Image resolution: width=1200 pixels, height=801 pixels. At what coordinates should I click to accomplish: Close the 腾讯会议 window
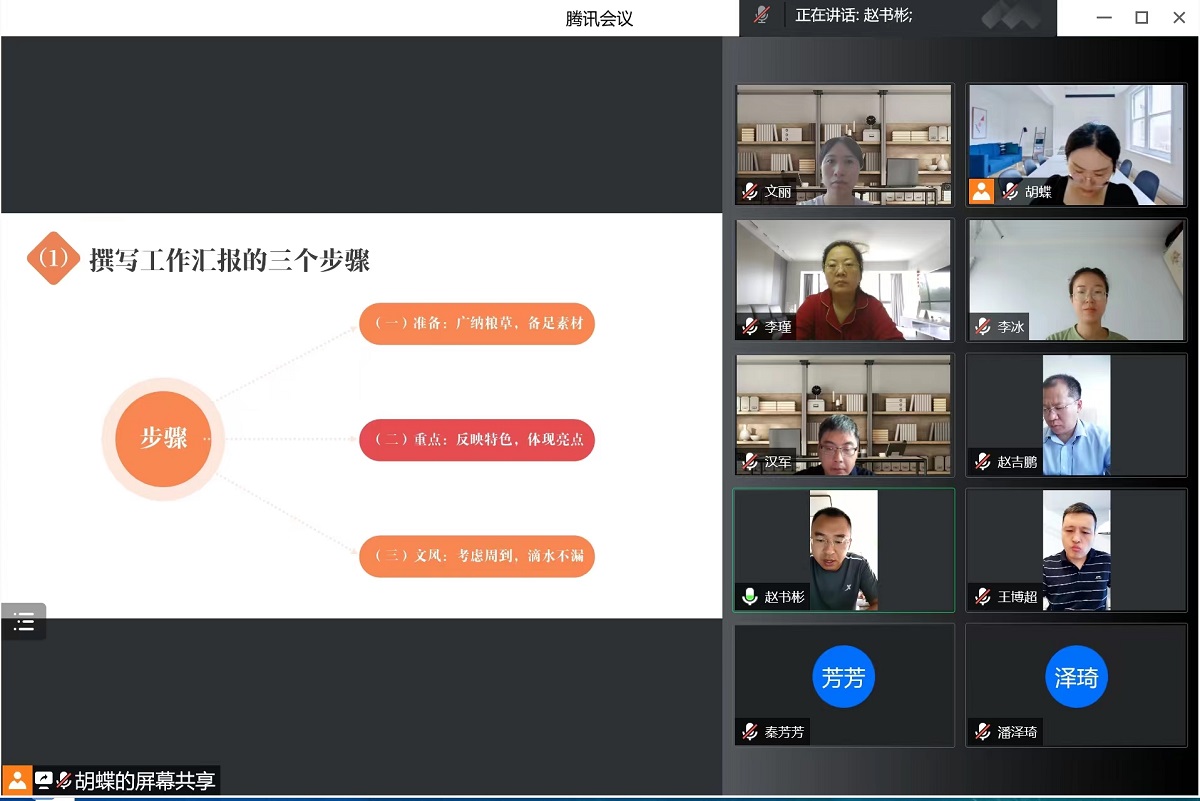coord(1179,17)
